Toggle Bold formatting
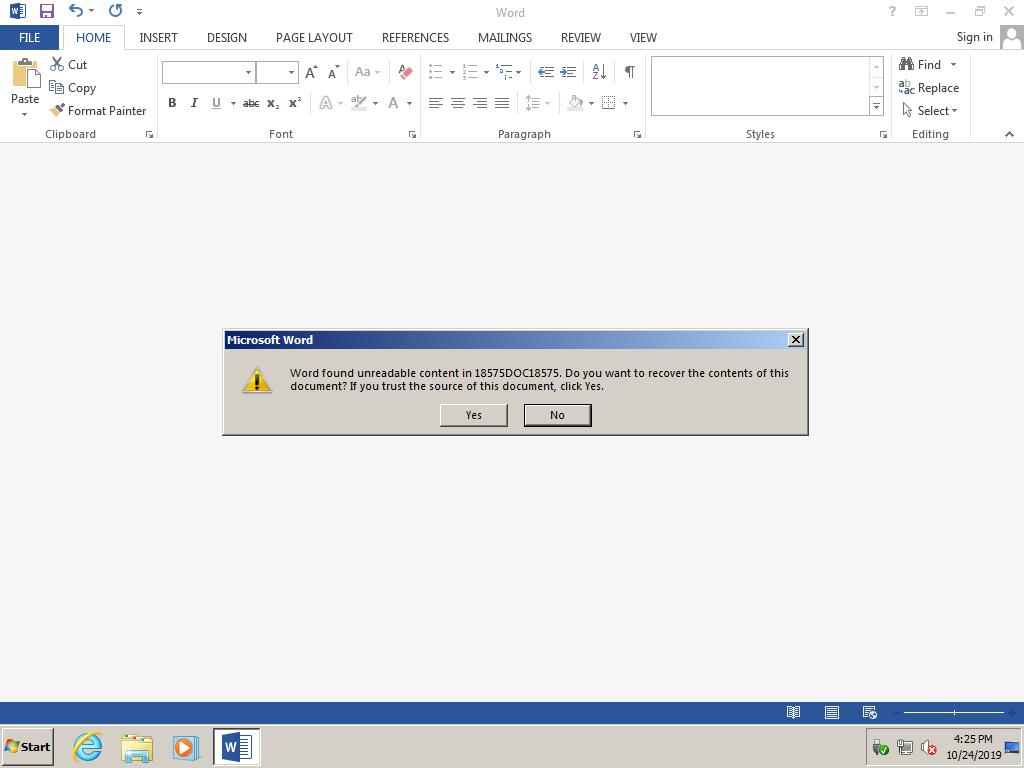The height and width of the screenshot is (768, 1024). pyautogui.click(x=172, y=103)
